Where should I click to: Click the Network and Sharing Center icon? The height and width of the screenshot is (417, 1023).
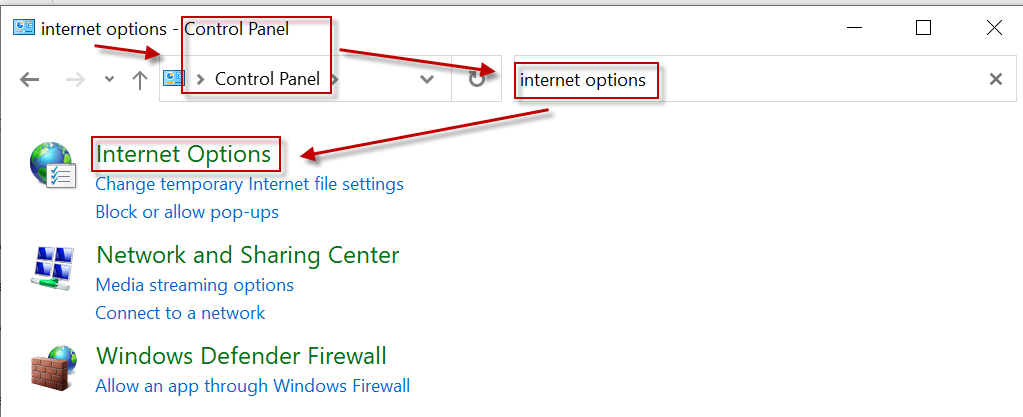[52, 268]
